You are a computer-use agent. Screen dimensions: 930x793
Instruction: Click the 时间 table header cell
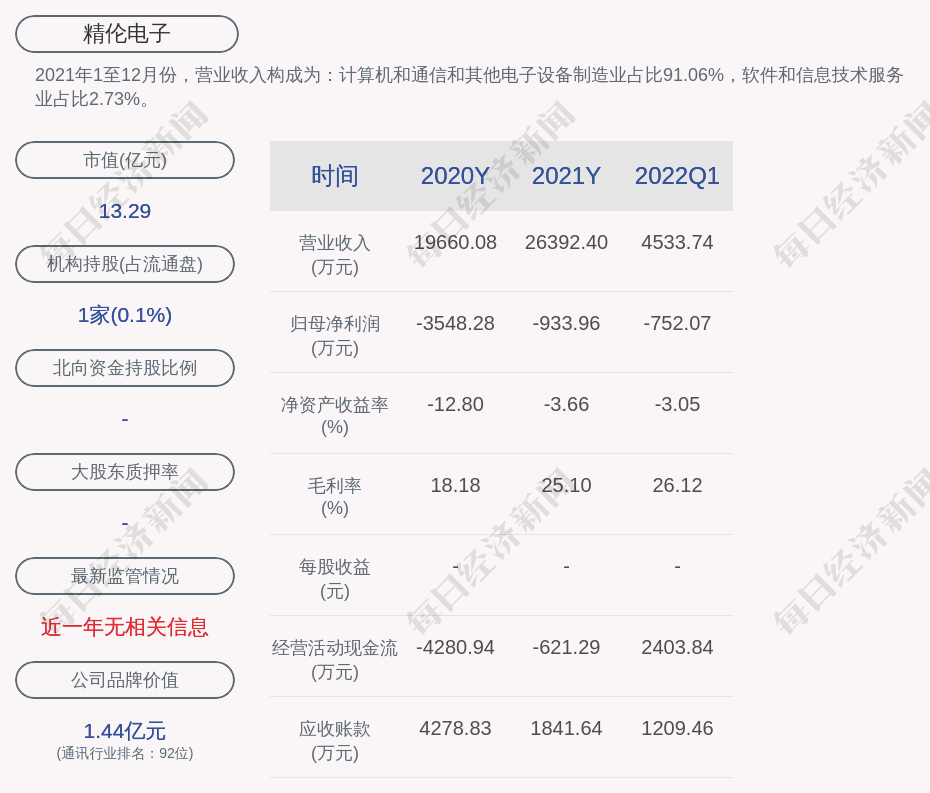pyautogui.click(x=334, y=176)
